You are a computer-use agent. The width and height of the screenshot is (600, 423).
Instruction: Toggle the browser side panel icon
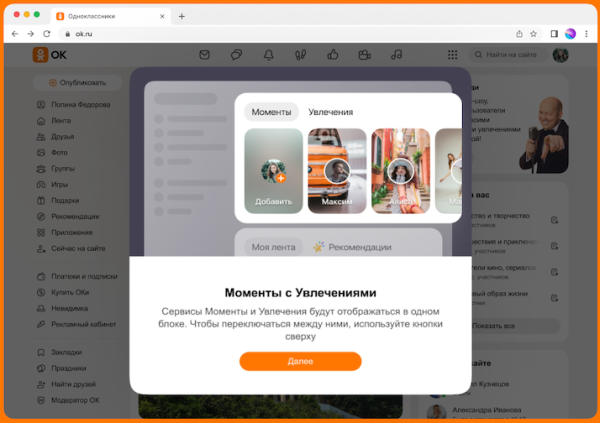554,34
